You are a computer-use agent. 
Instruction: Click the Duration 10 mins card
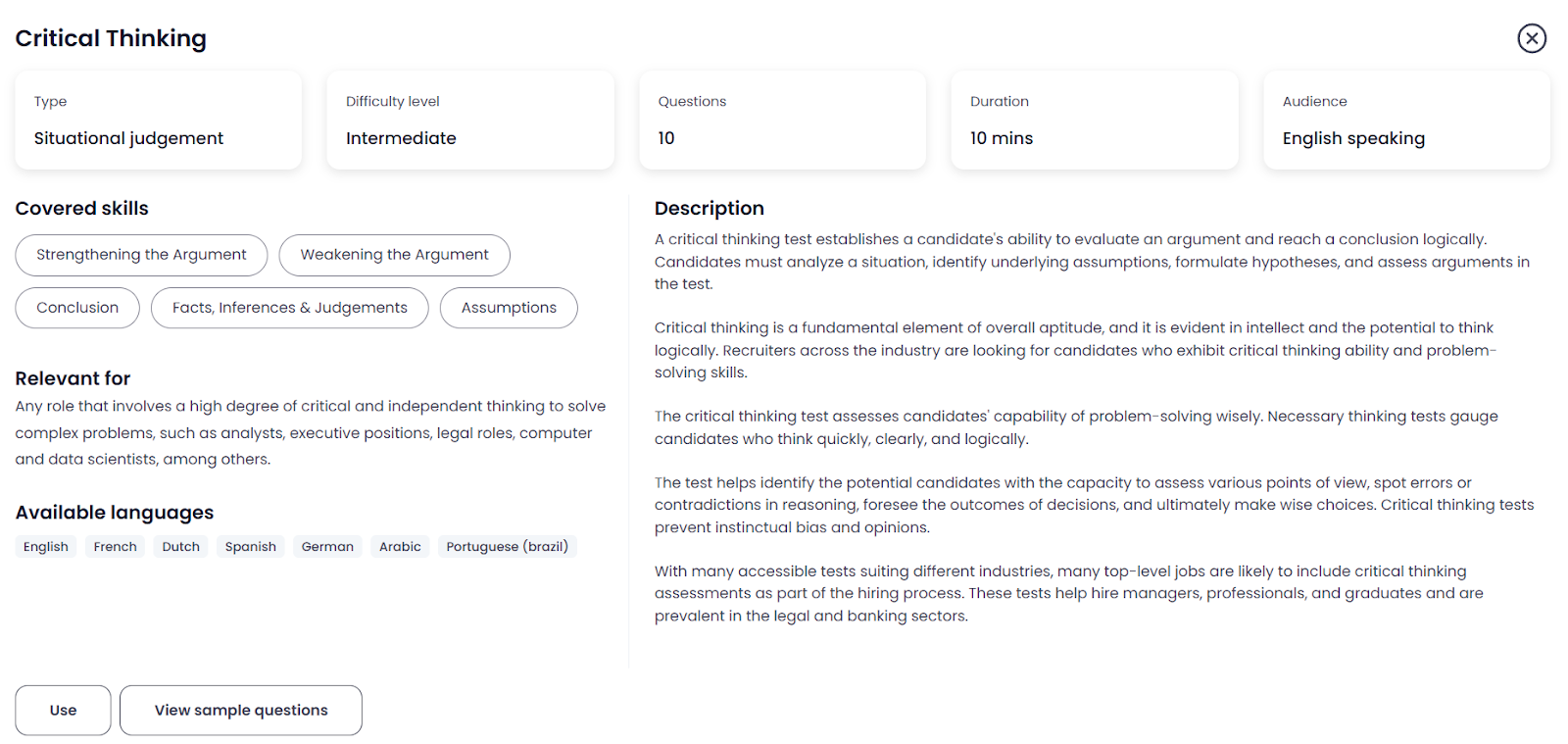(1095, 120)
